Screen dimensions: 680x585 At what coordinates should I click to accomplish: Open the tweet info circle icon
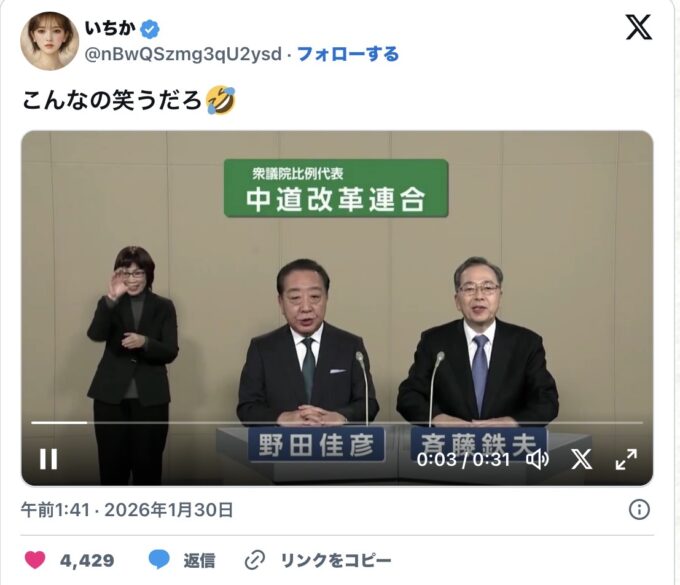tap(639, 510)
